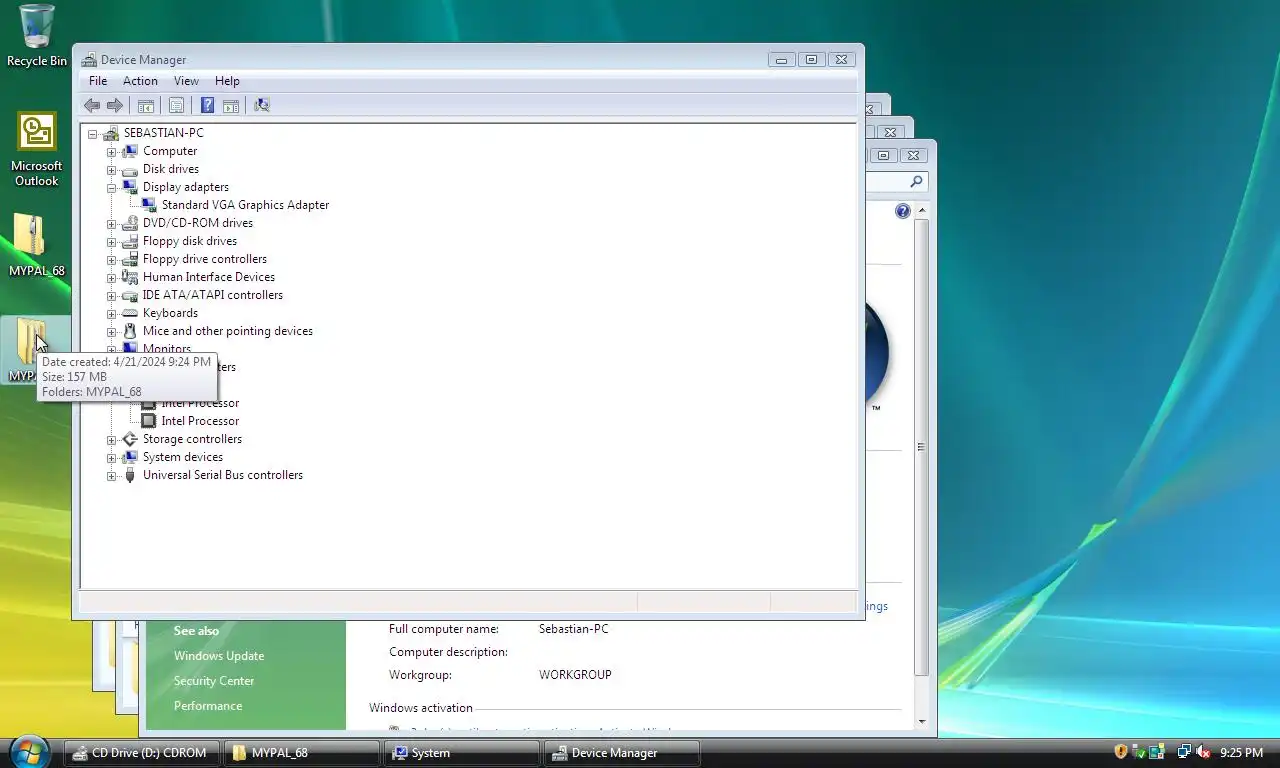
Task: Click the Storage controllers category icon
Action: pyautogui.click(x=130, y=439)
